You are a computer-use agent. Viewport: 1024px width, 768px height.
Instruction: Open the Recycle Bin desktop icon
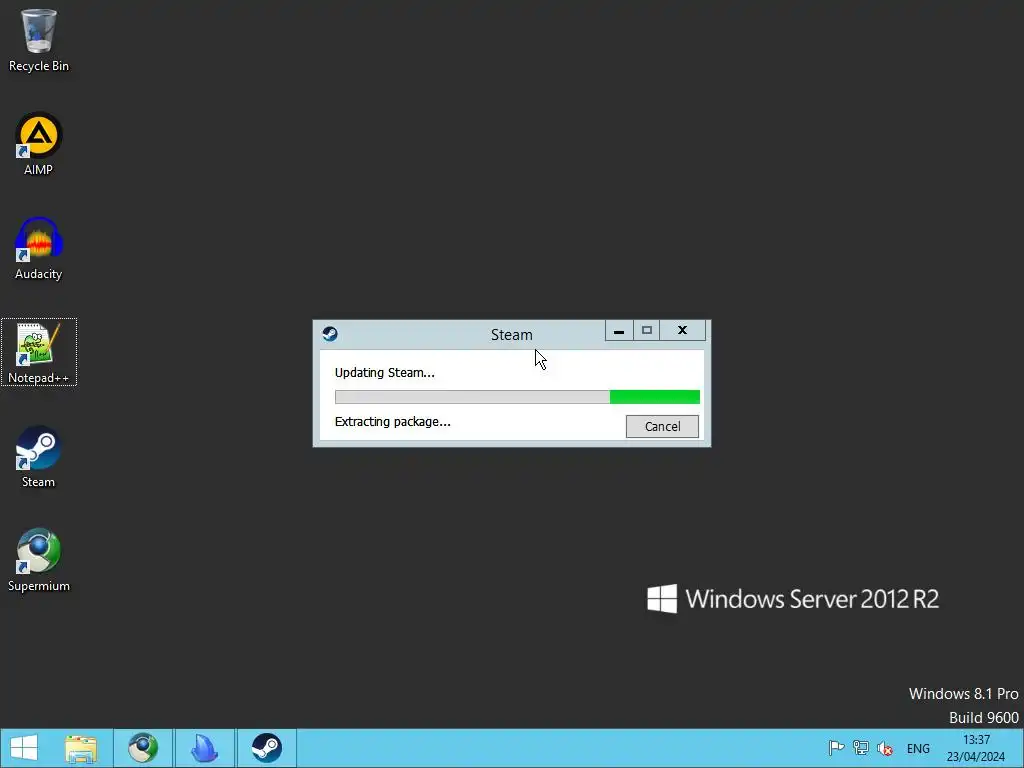click(39, 40)
